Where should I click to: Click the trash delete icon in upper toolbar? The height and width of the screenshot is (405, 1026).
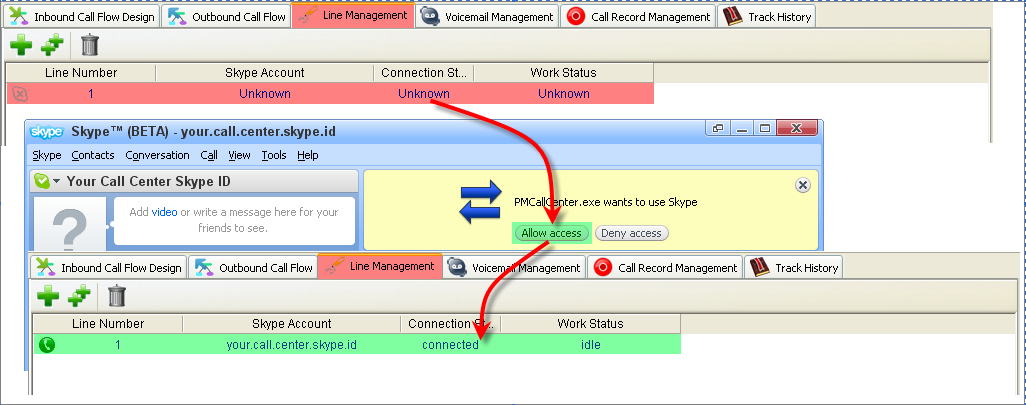tap(90, 45)
